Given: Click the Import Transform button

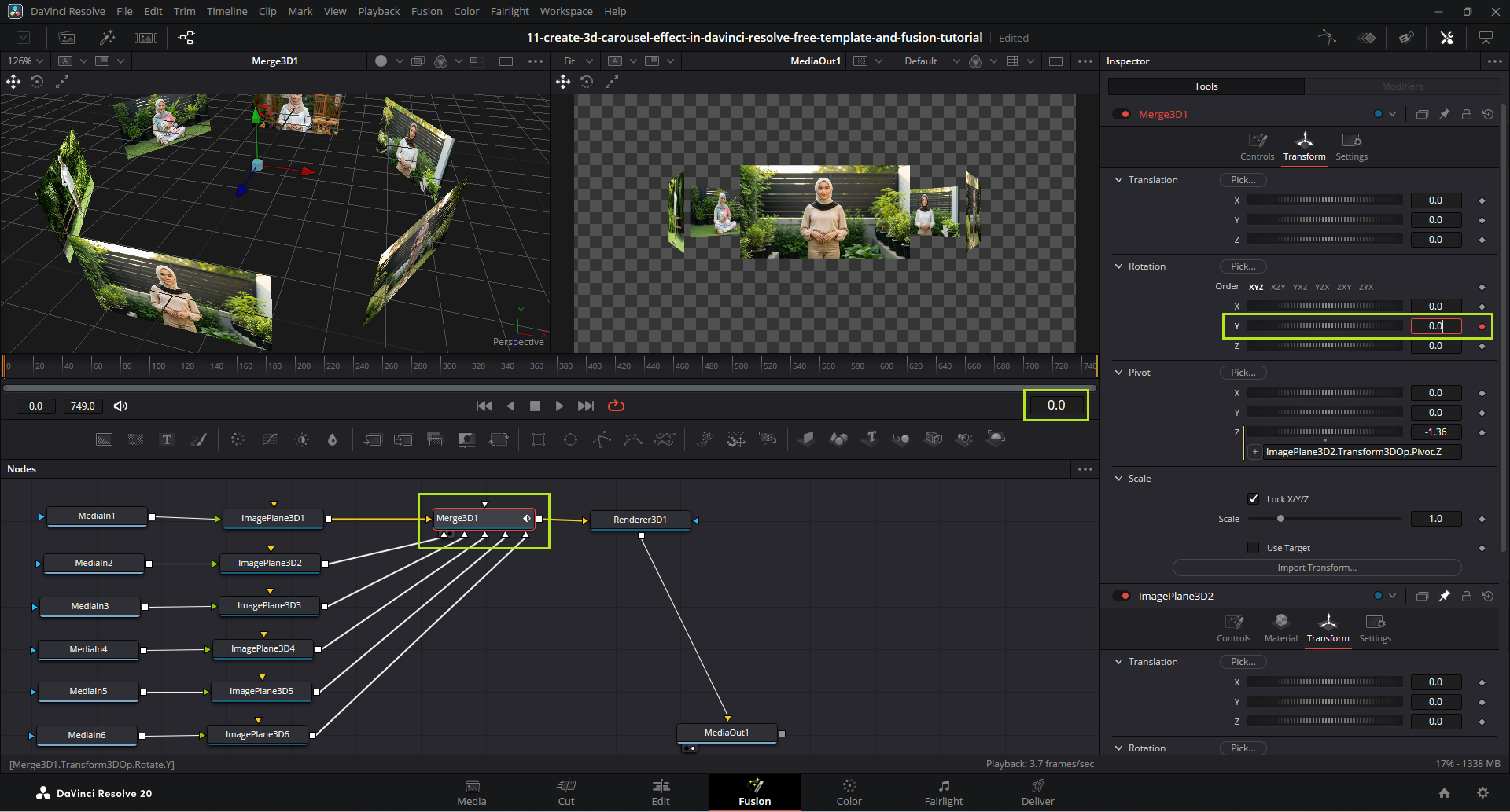Looking at the screenshot, I should click(x=1317, y=568).
